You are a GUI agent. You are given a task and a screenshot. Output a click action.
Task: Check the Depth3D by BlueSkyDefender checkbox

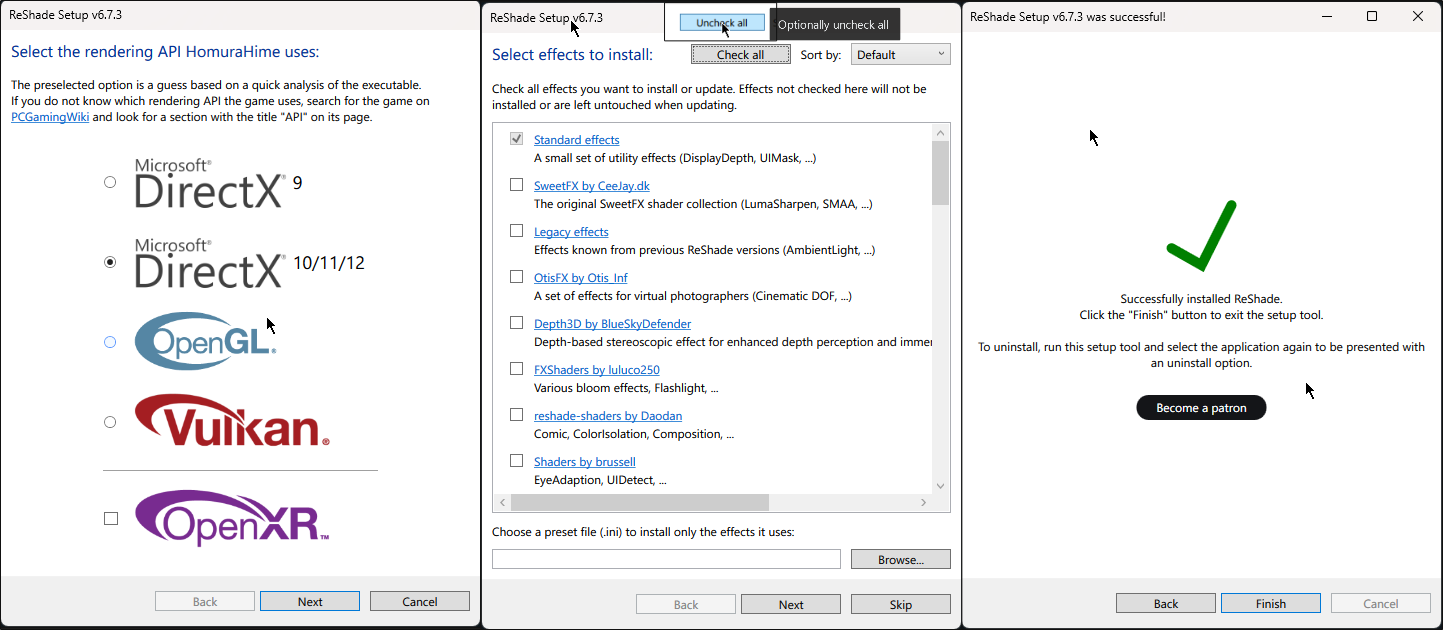tap(517, 323)
